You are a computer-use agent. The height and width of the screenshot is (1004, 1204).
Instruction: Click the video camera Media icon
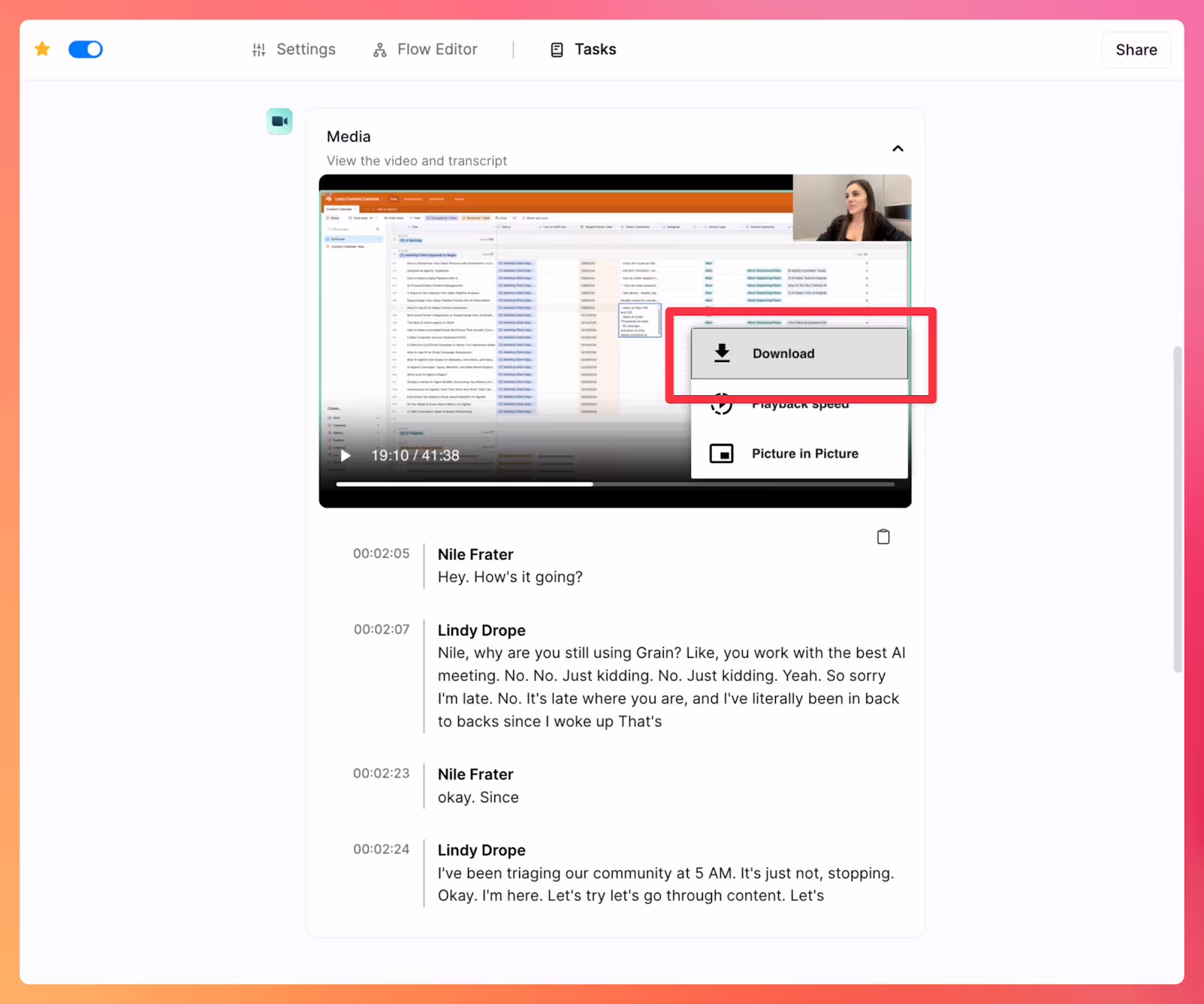[279, 121]
